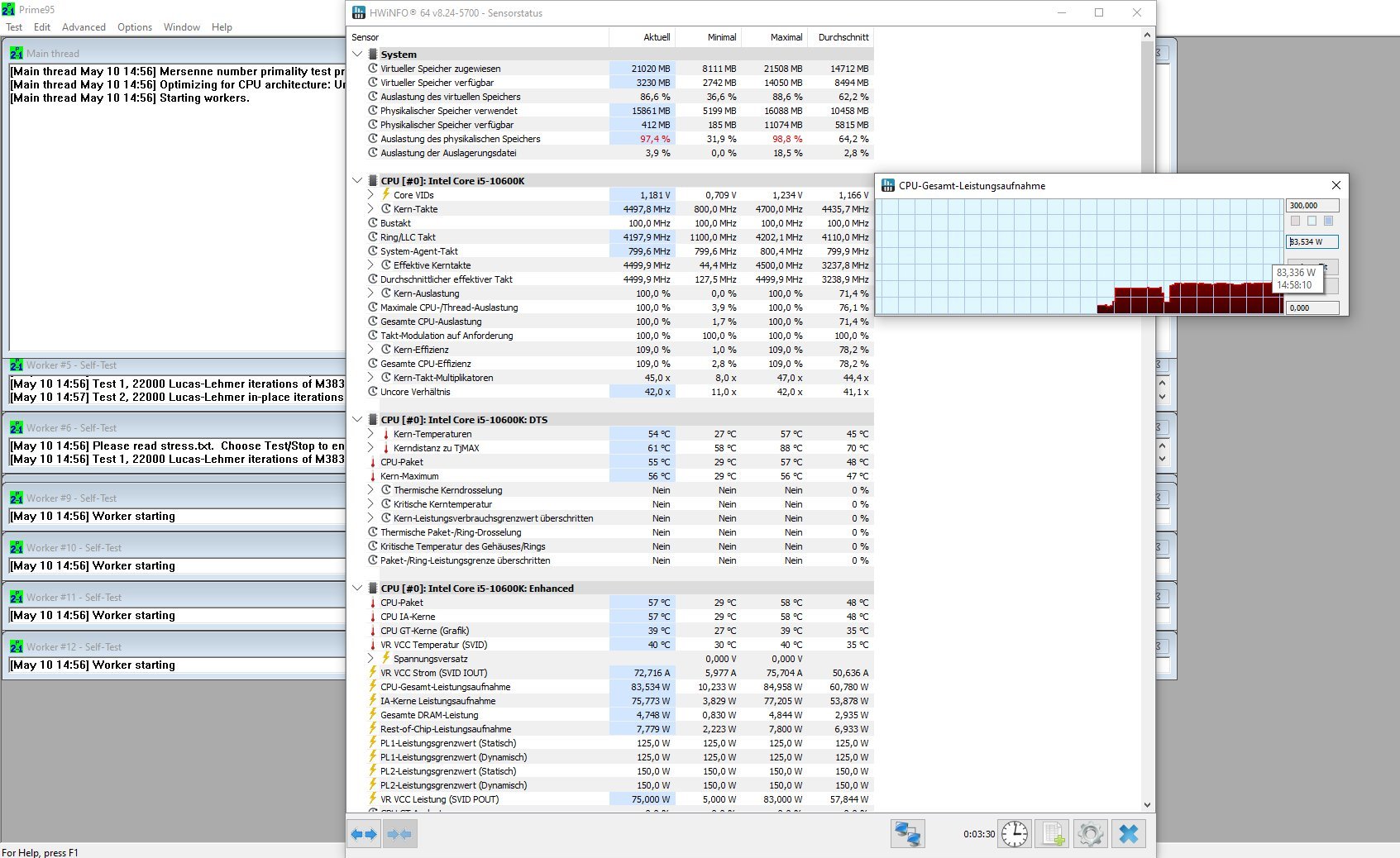Open sensor settings with the gear icon
This screenshot has height=858, width=1400.
tap(1090, 834)
